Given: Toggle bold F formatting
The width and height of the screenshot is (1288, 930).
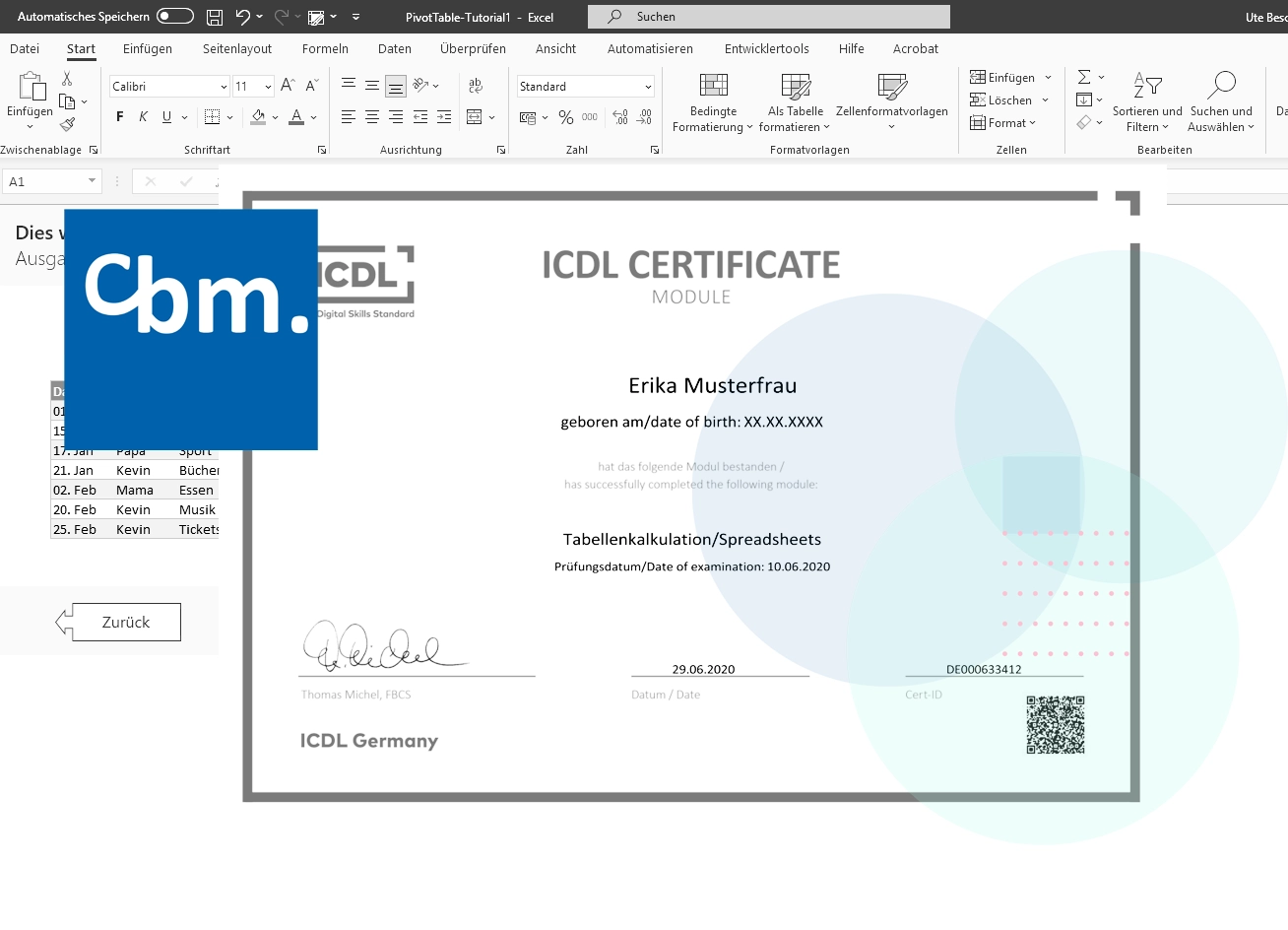Looking at the screenshot, I should click(x=120, y=117).
